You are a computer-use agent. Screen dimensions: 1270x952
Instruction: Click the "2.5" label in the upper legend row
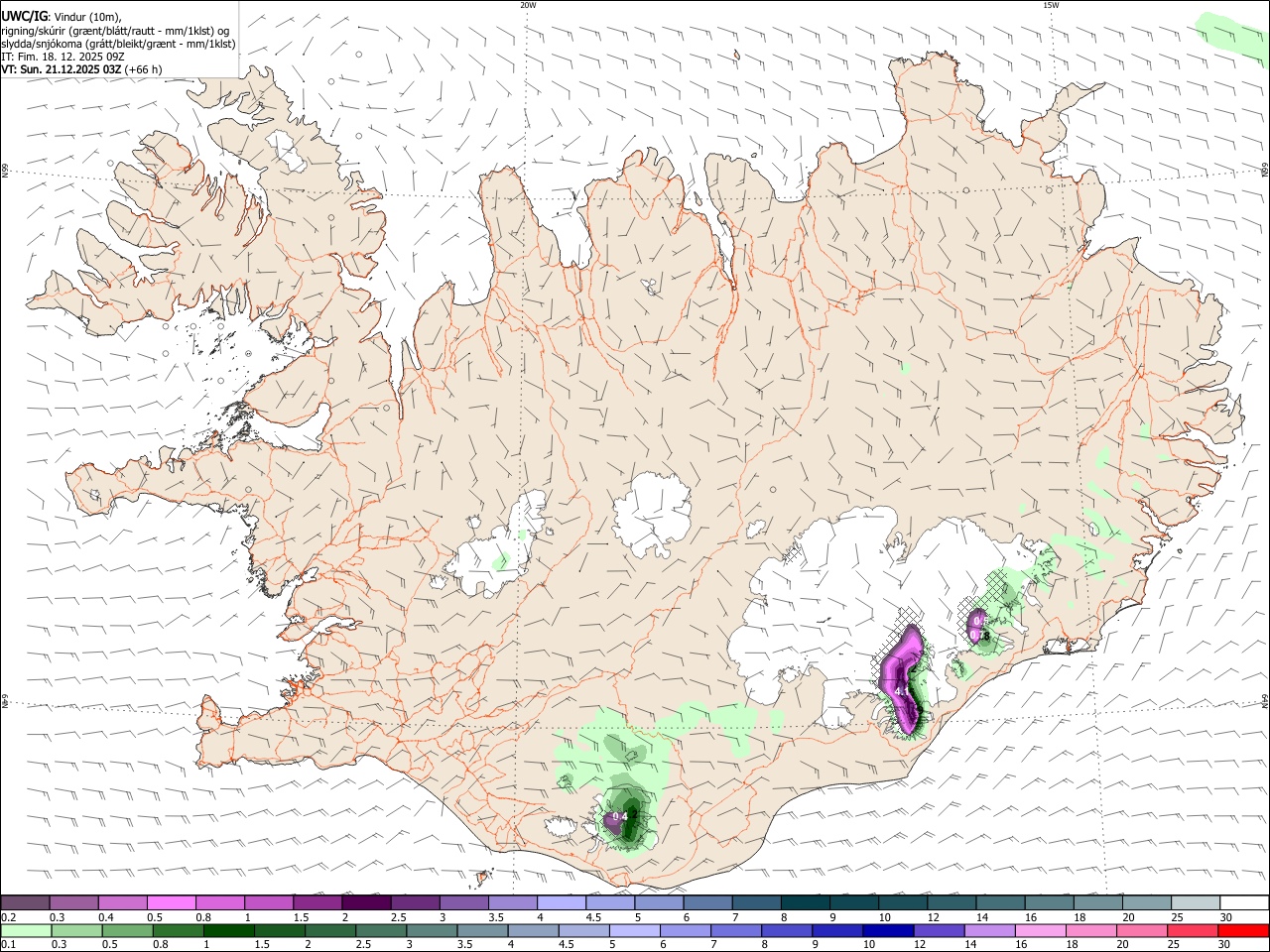[398, 917]
